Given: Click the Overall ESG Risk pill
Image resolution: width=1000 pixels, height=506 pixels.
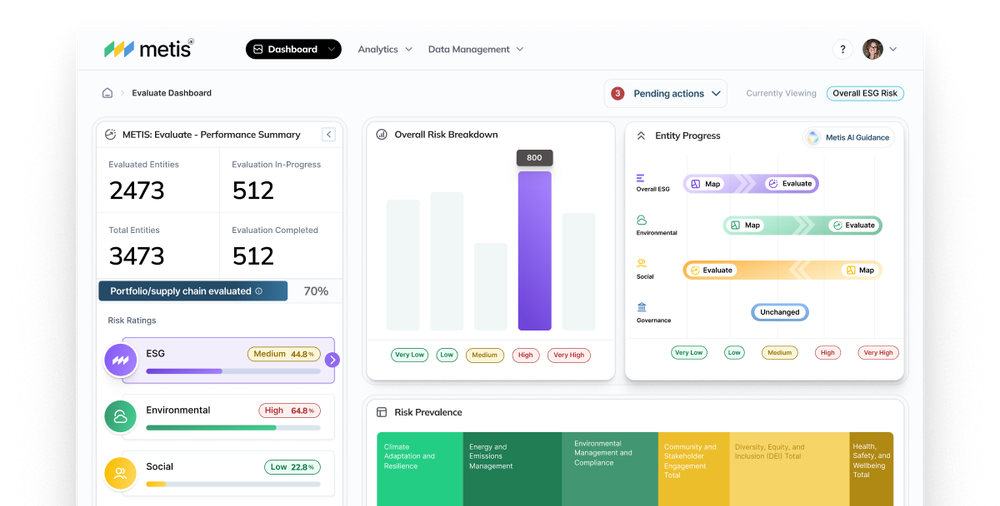Looking at the screenshot, I should point(865,93).
